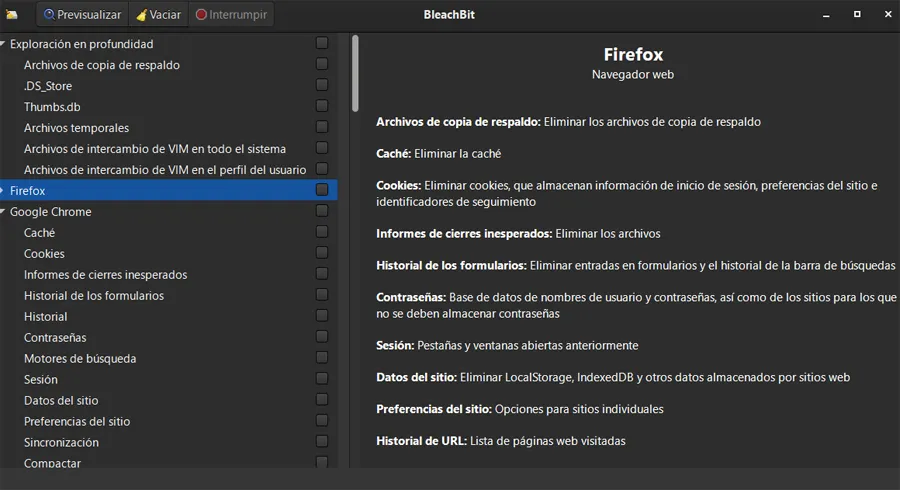Select the .DS_Store tree item
This screenshot has height=490, width=900.
coord(168,85)
